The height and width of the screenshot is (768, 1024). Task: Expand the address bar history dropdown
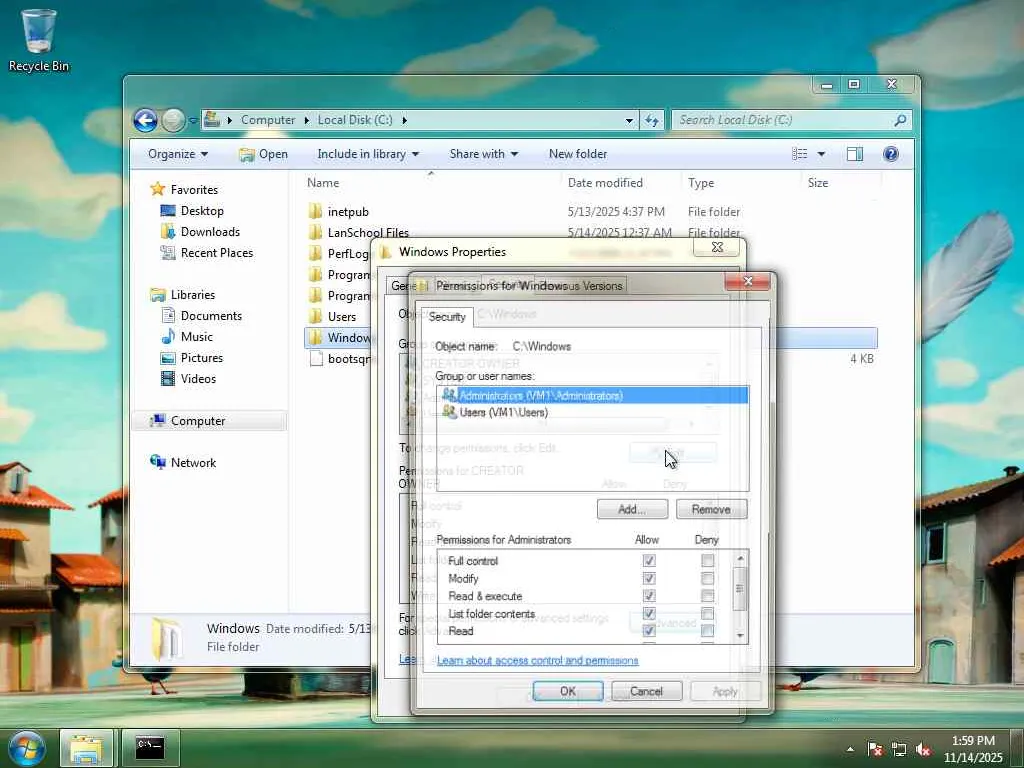(x=629, y=121)
